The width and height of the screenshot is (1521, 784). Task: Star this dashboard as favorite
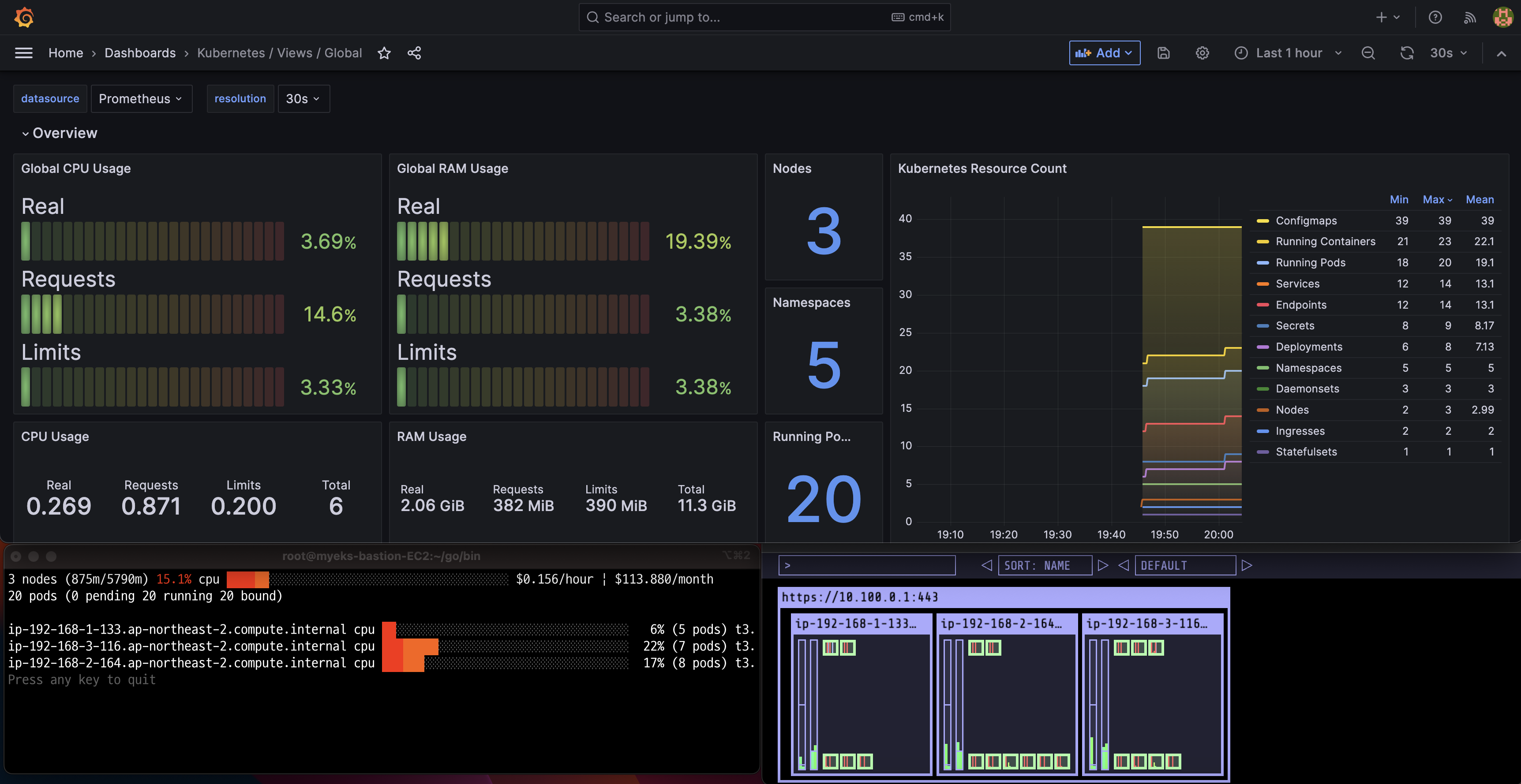[384, 53]
